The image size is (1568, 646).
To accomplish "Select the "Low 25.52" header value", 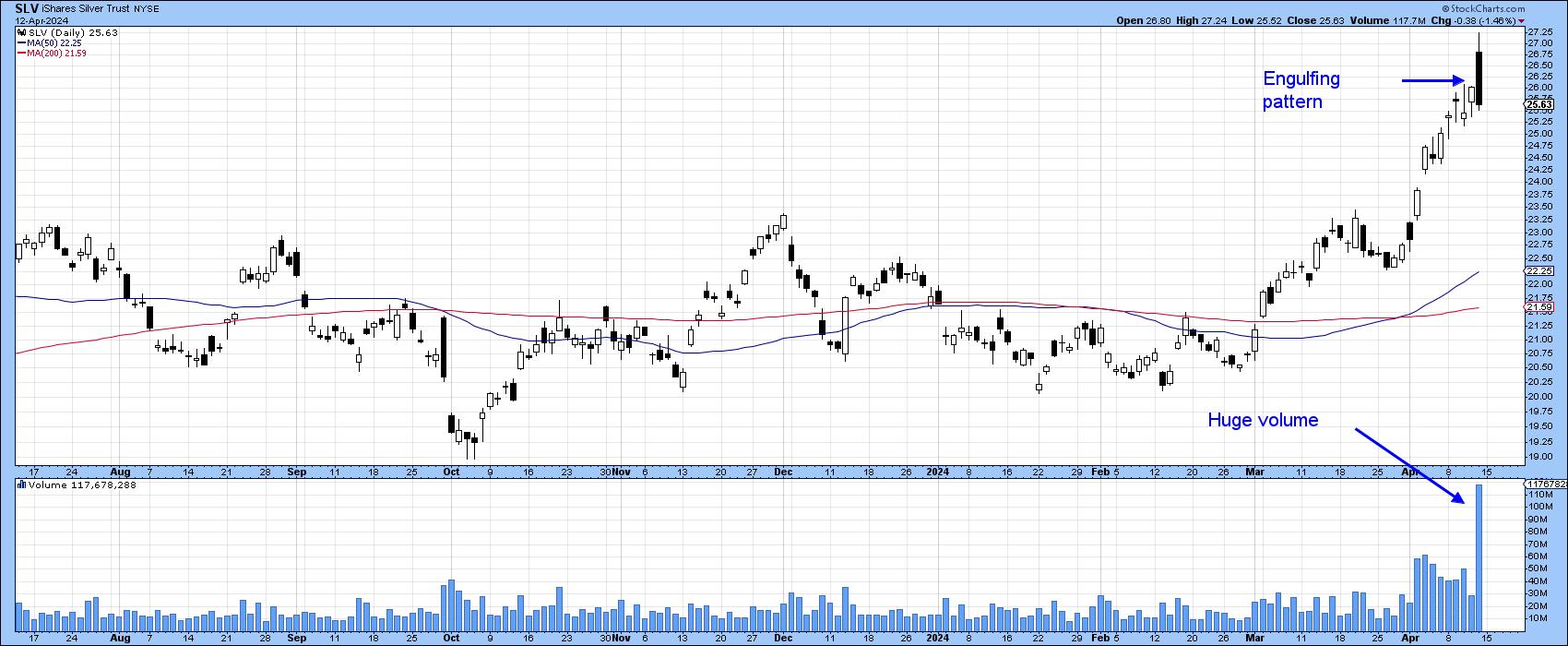I will [1255, 20].
